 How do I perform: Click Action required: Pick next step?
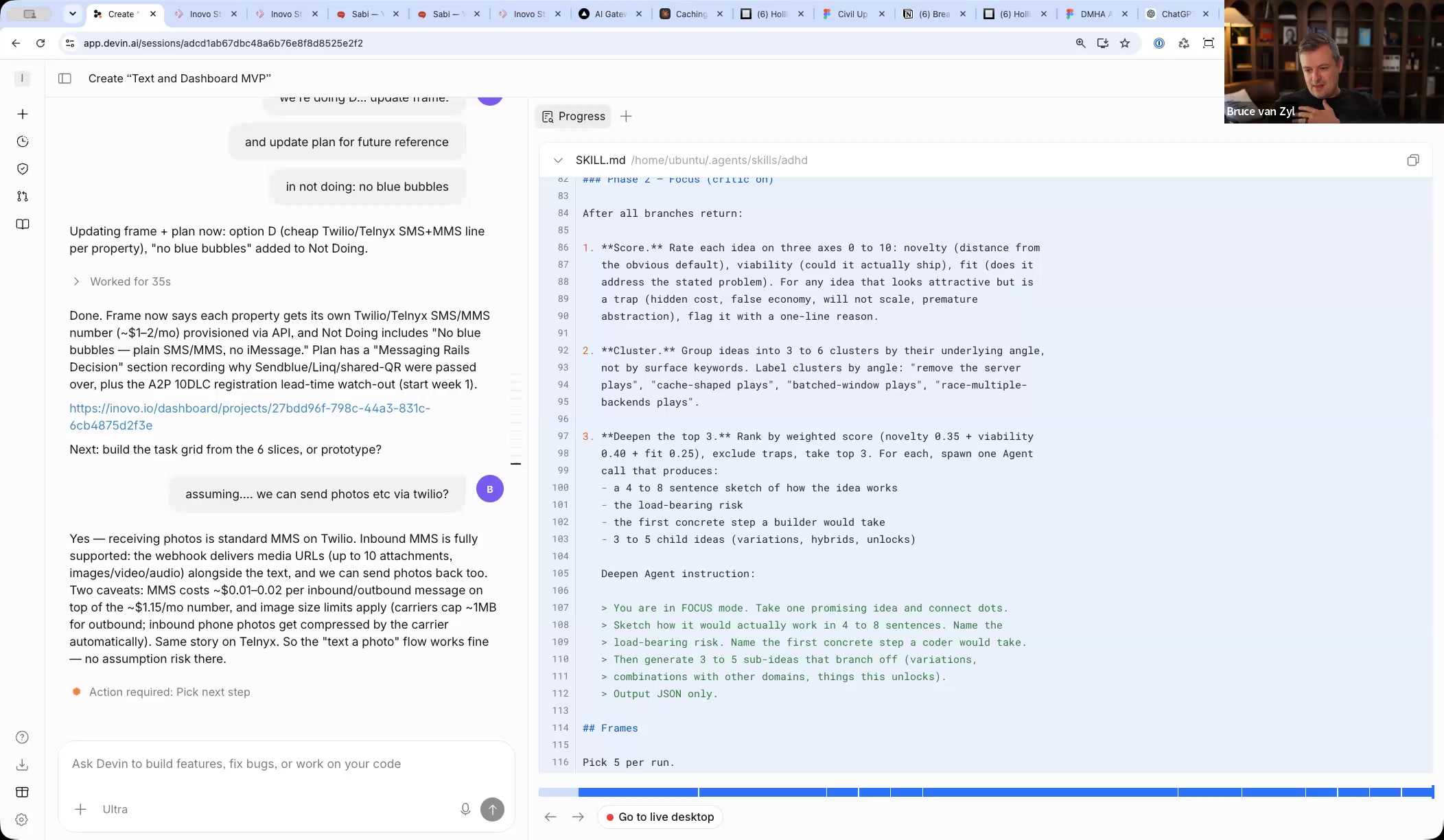pos(162,692)
